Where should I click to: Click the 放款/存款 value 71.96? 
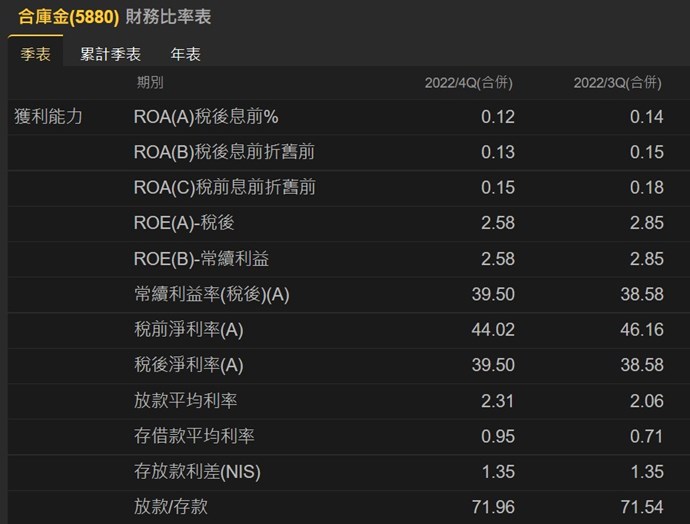(x=497, y=507)
